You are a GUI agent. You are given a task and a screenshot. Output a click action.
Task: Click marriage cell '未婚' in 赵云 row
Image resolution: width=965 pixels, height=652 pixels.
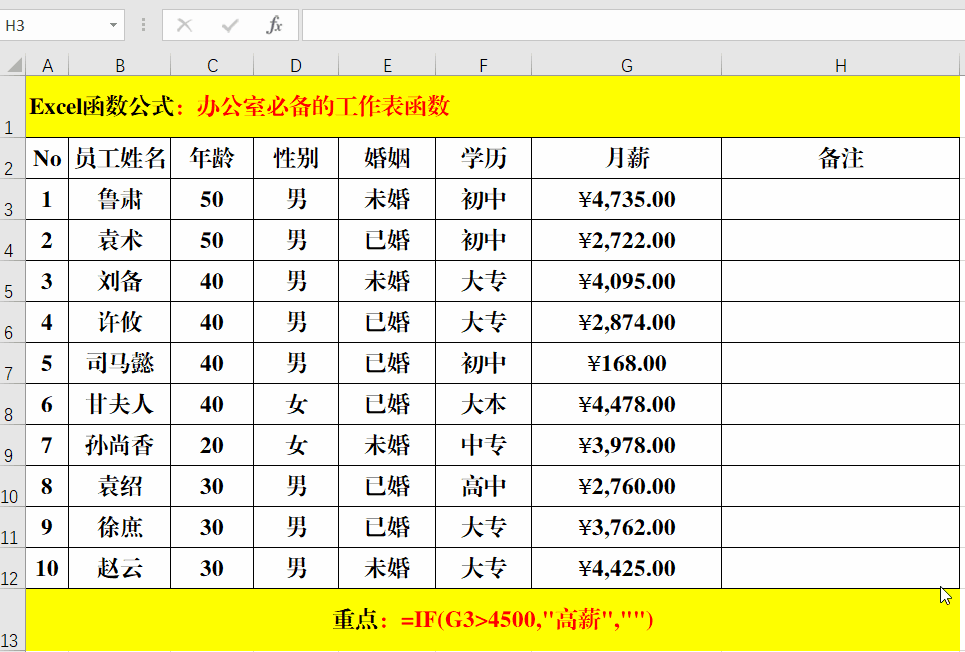(387, 568)
